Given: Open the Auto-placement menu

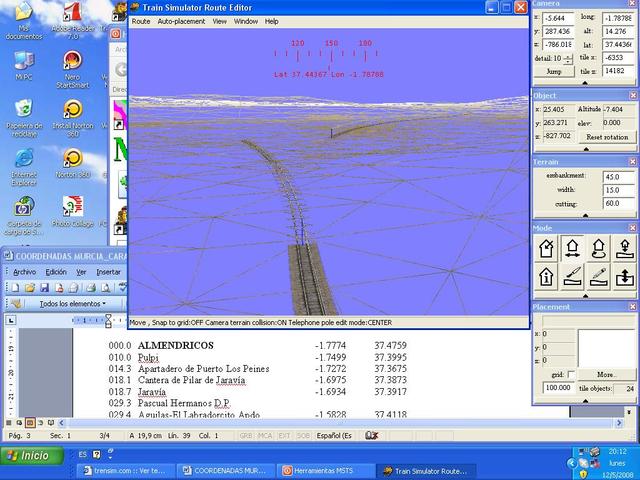Looking at the screenshot, I should pyautogui.click(x=181, y=21).
